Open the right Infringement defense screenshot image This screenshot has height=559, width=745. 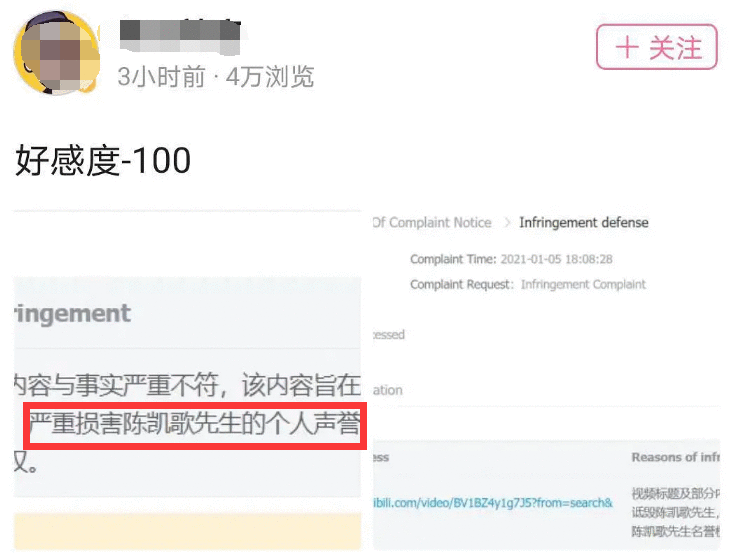click(546, 380)
